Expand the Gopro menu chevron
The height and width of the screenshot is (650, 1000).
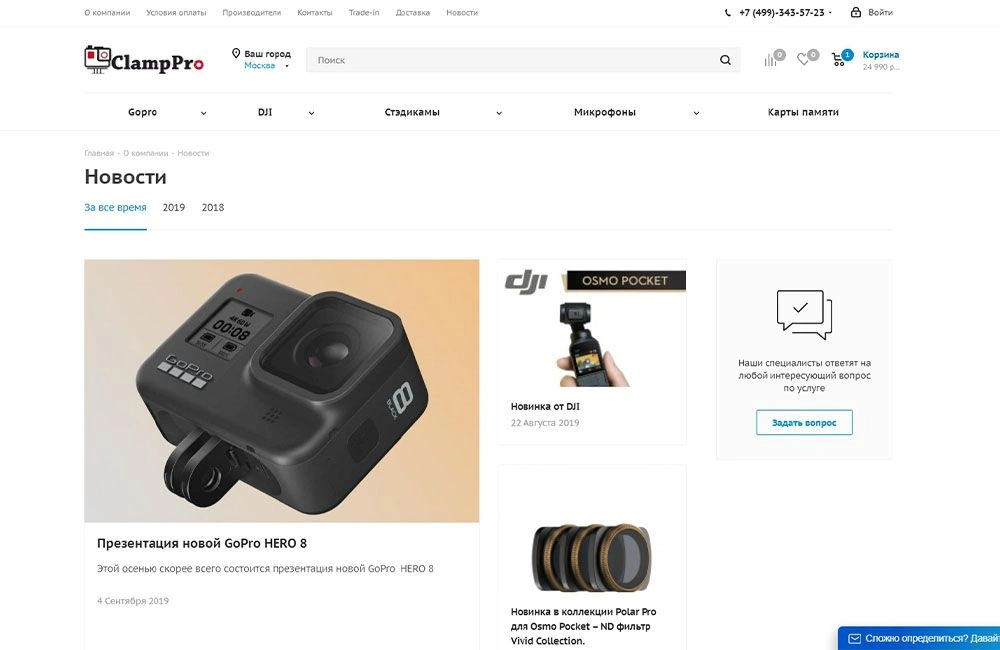click(x=203, y=113)
